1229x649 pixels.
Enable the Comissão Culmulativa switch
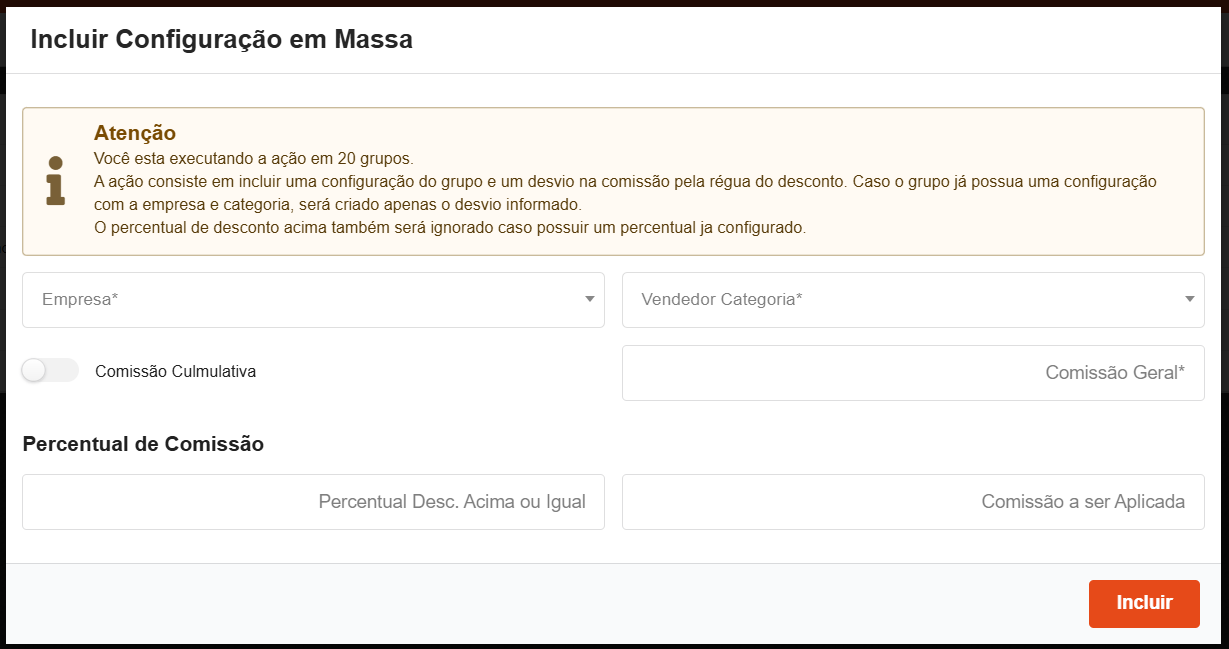tap(50, 371)
